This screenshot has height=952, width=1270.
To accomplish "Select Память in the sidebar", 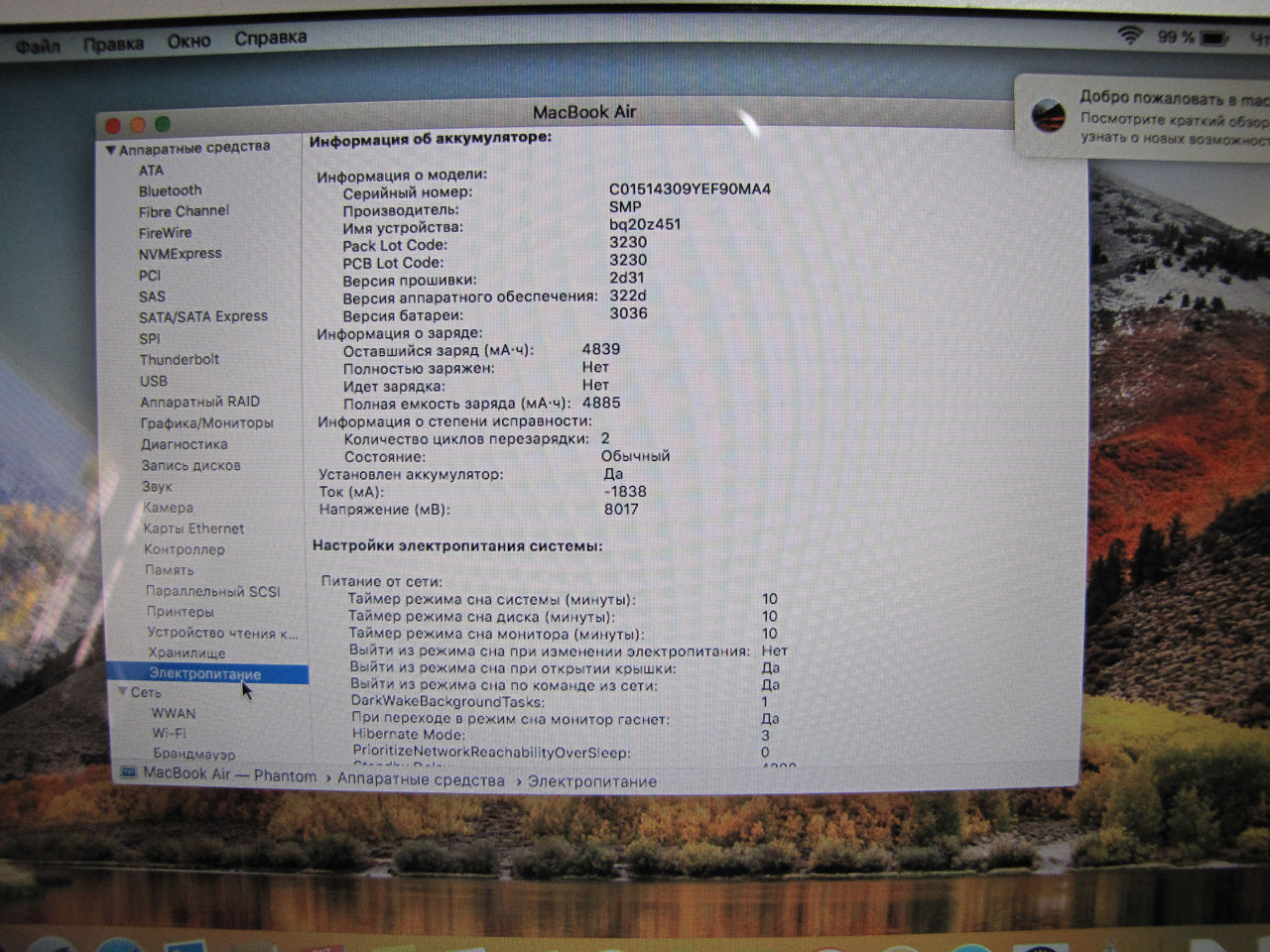I will [x=170, y=570].
